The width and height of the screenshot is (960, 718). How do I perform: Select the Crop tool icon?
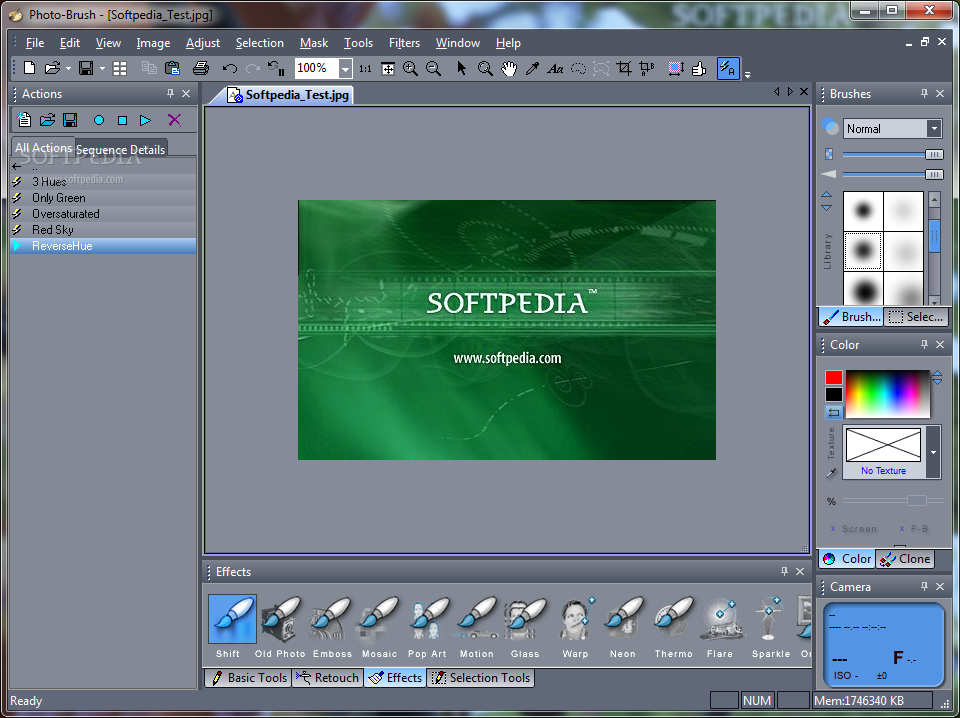(x=624, y=68)
